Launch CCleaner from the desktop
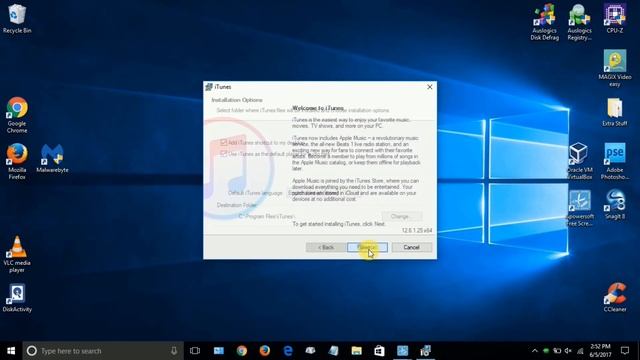 pyautogui.click(x=614, y=298)
